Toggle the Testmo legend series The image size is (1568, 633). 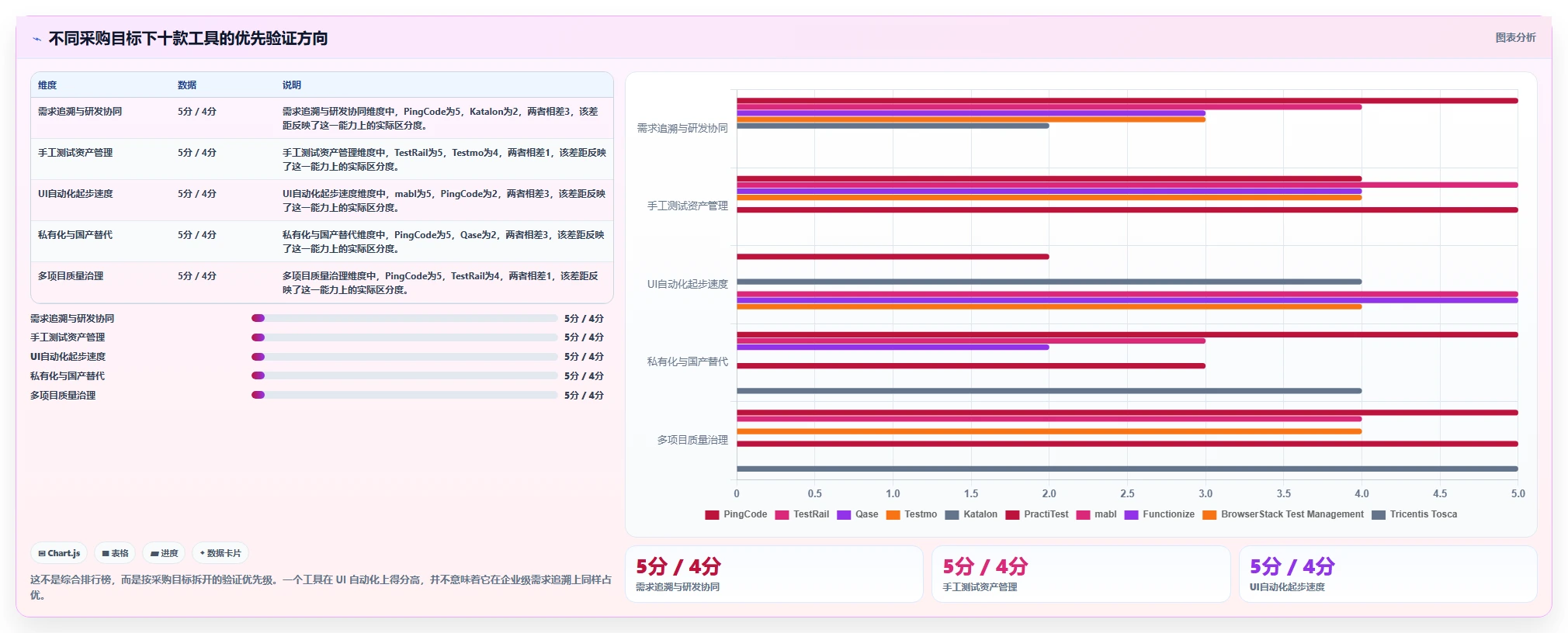(x=911, y=514)
